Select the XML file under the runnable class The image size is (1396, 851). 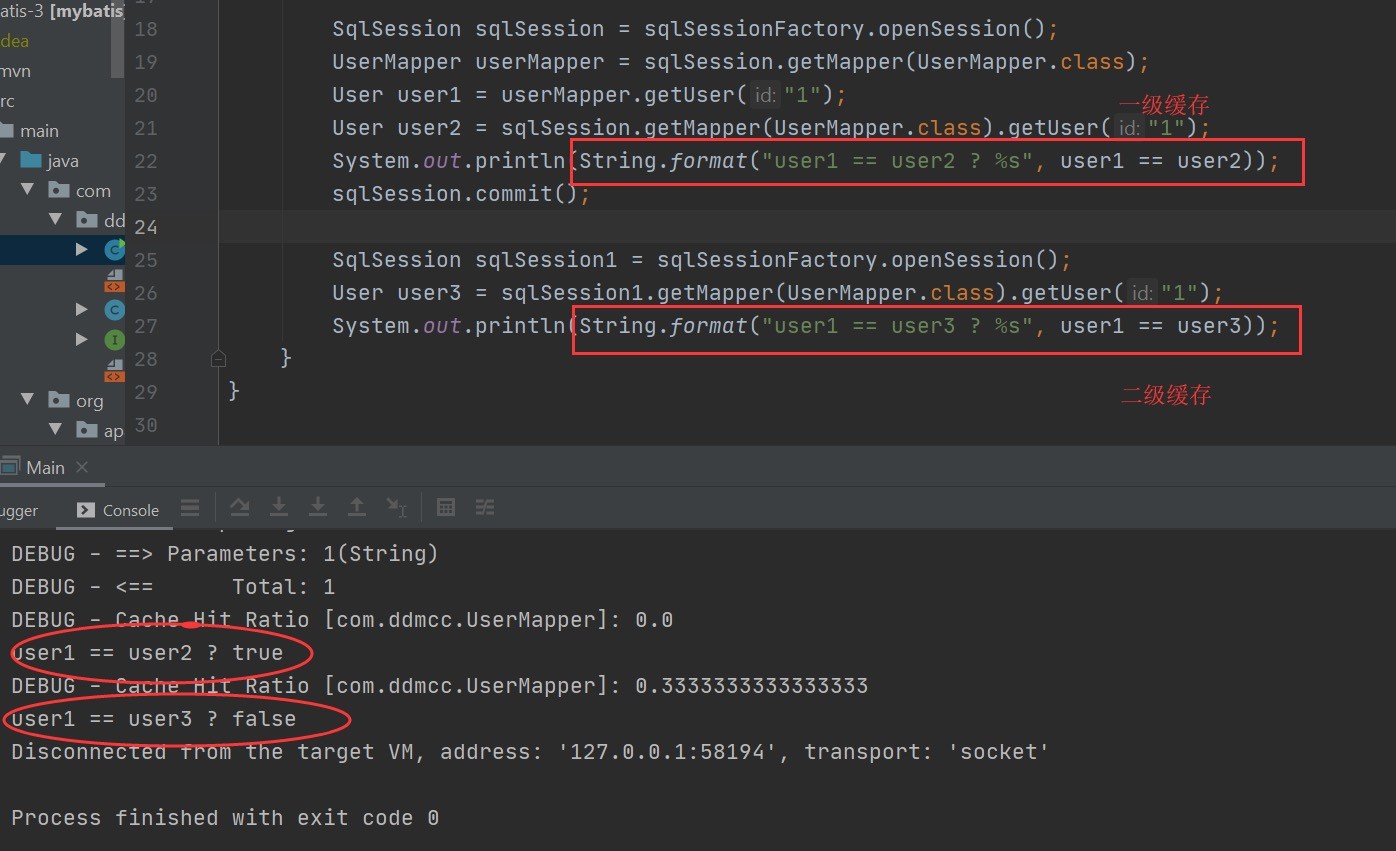click(x=114, y=281)
